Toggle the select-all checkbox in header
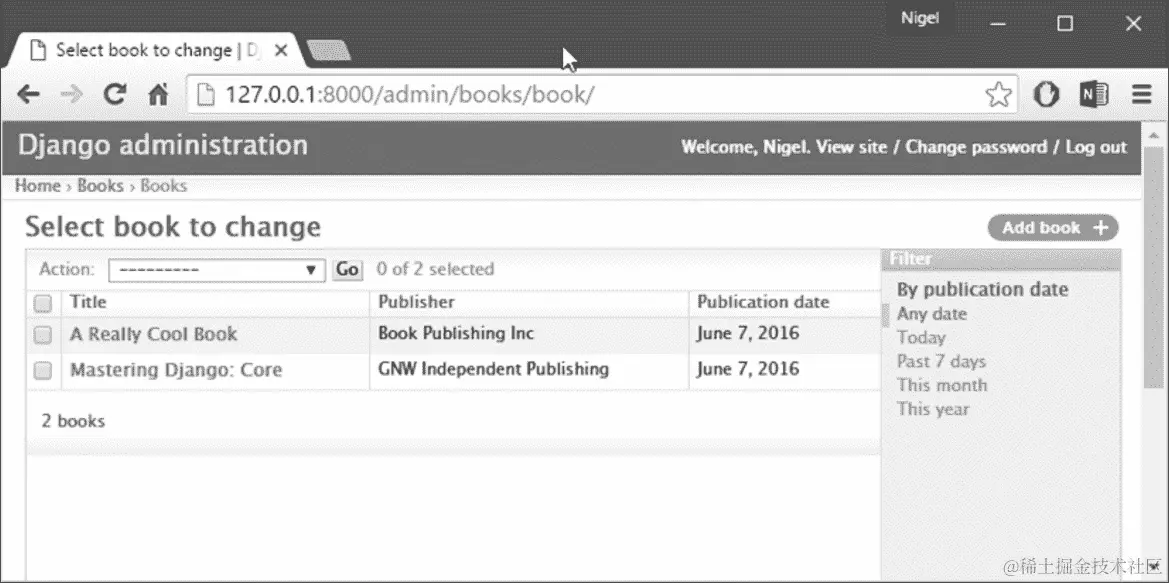Image resolution: width=1169 pixels, height=583 pixels. click(x=42, y=303)
